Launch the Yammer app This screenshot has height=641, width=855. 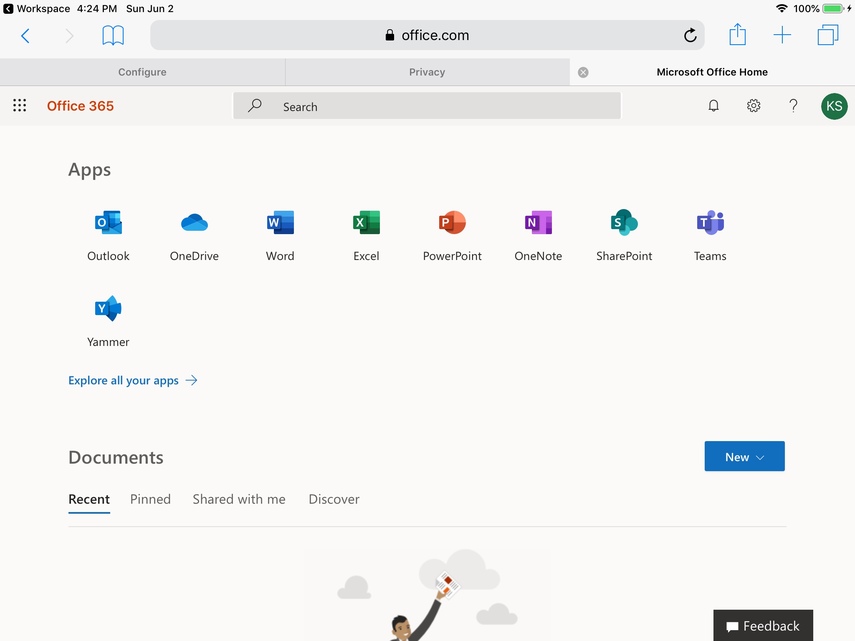108,310
